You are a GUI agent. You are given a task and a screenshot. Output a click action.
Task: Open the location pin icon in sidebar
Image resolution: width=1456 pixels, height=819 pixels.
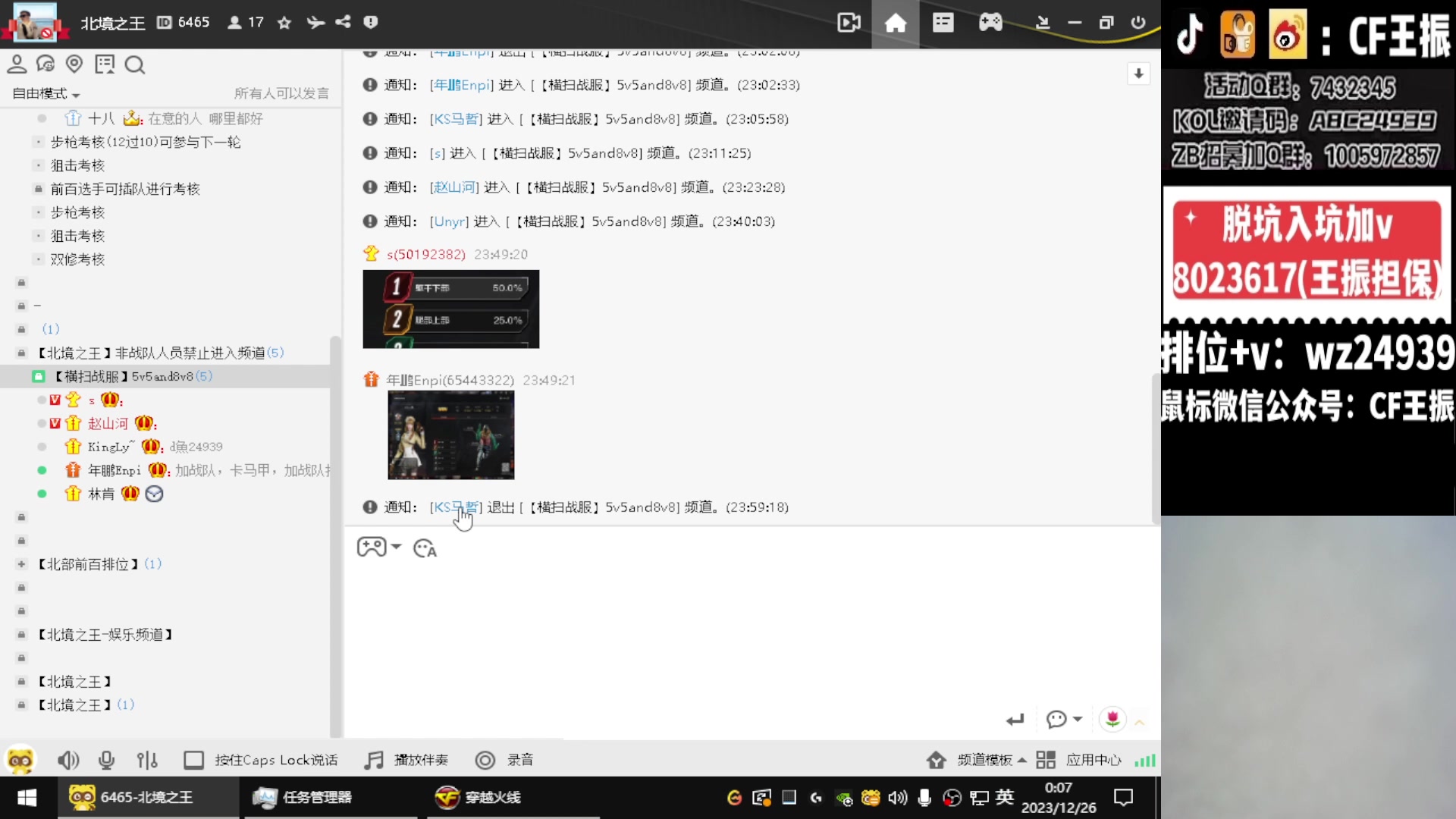[x=74, y=64]
